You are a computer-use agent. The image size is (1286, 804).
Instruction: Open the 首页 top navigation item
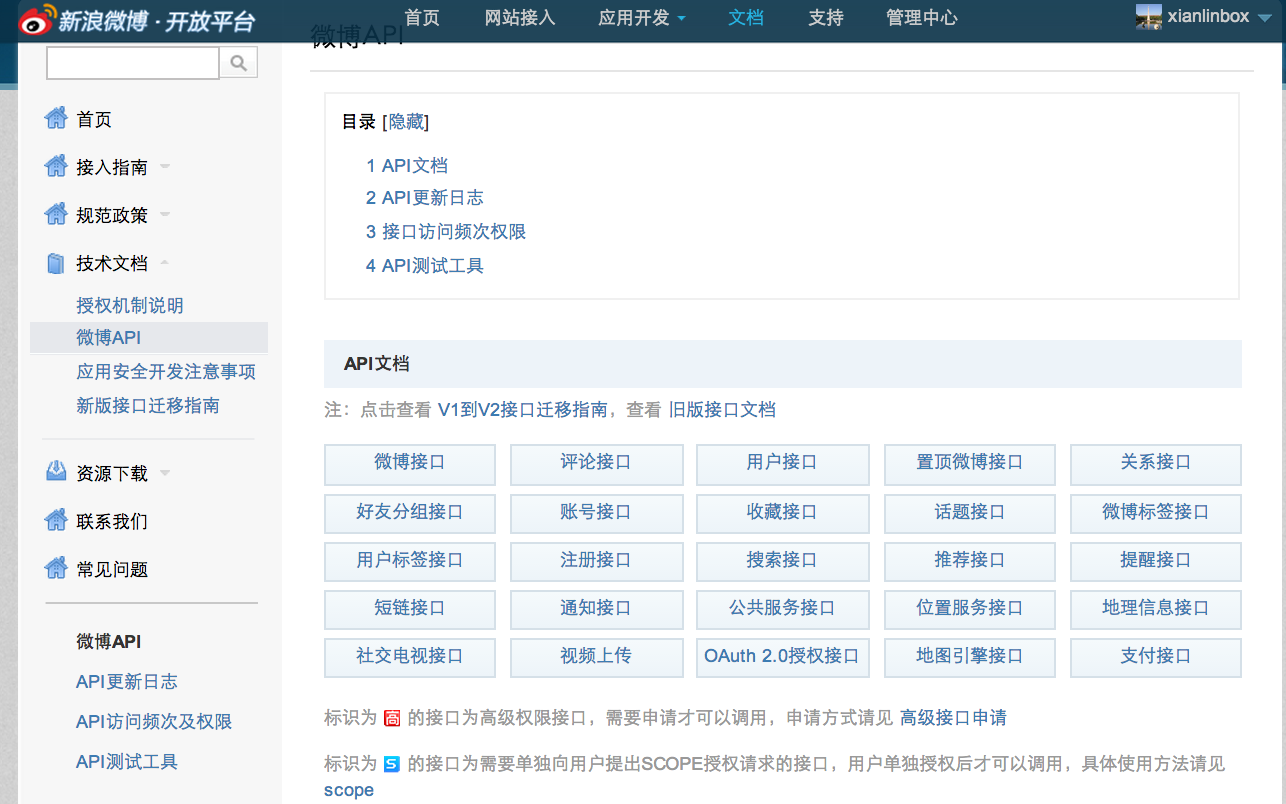pos(422,18)
